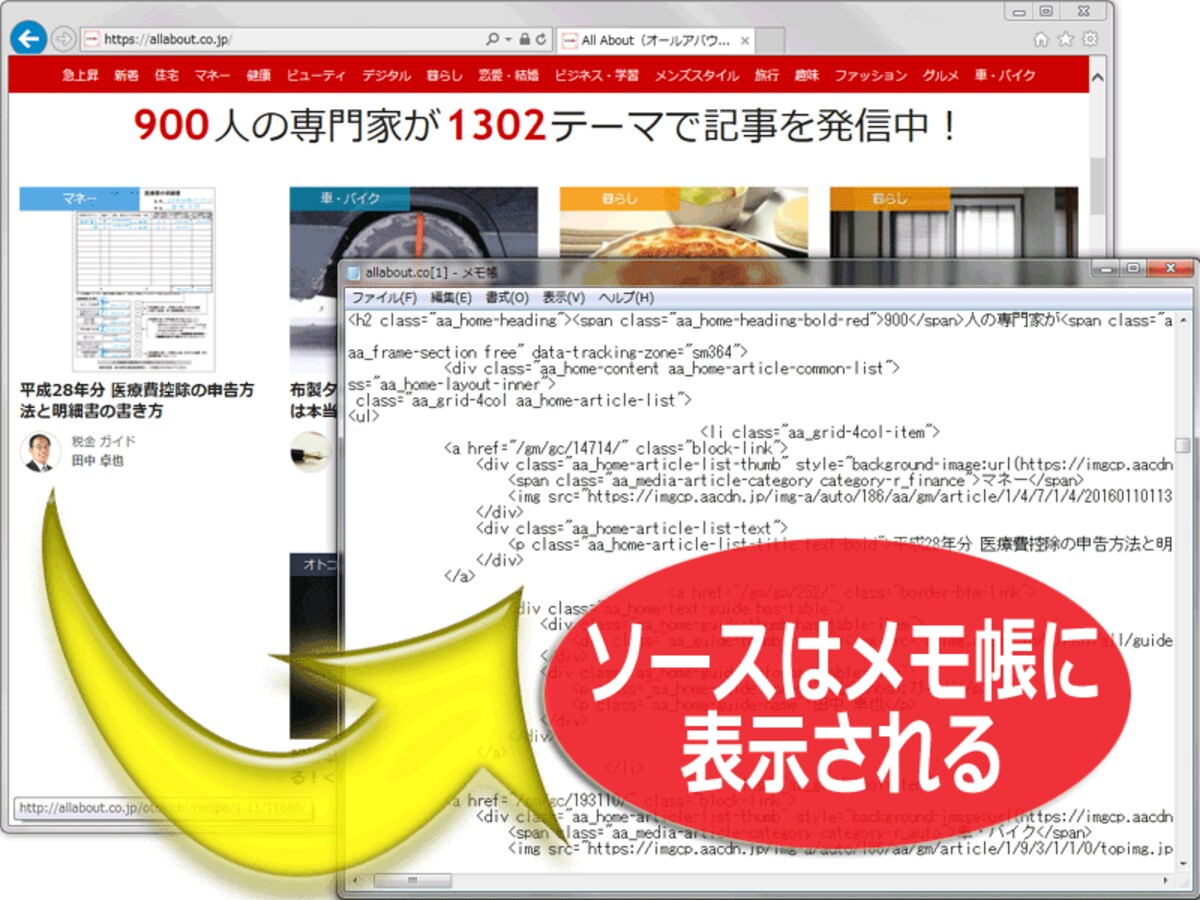Open favorites star icon
Image resolution: width=1200 pixels, height=900 pixels.
[x=1065, y=39]
